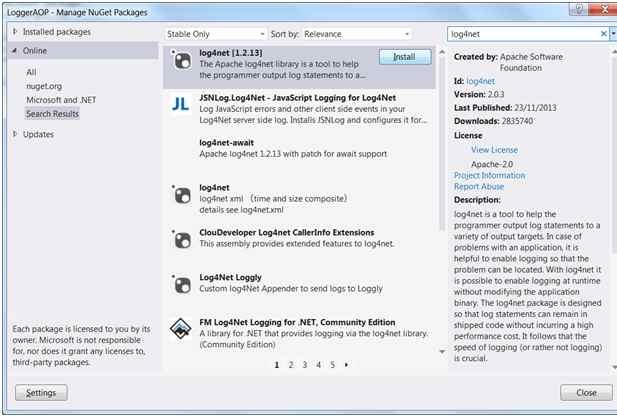
Task: Click current page number 1
Action: pyautogui.click(x=277, y=365)
